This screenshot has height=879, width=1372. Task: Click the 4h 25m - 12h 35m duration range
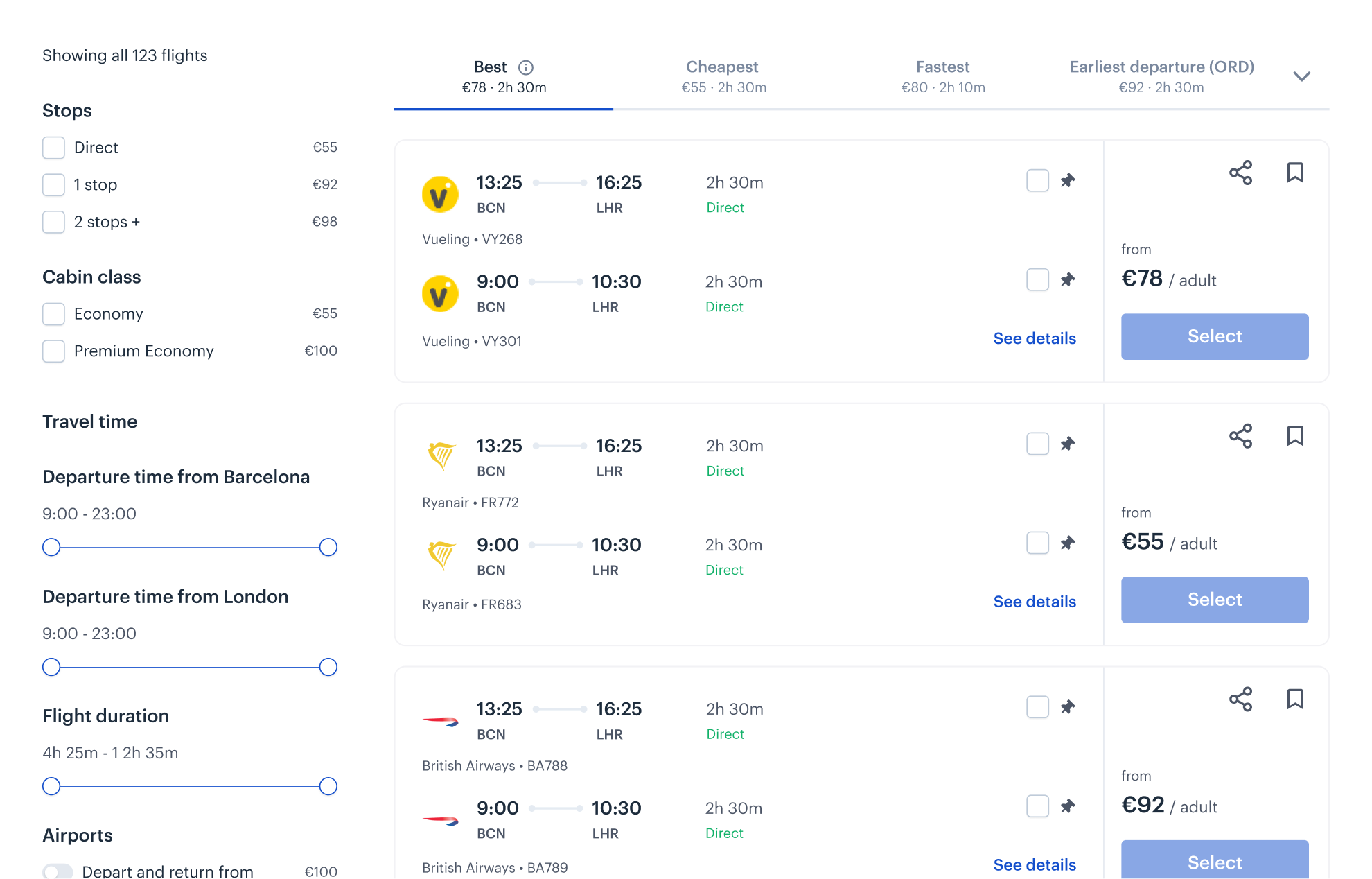[110, 753]
